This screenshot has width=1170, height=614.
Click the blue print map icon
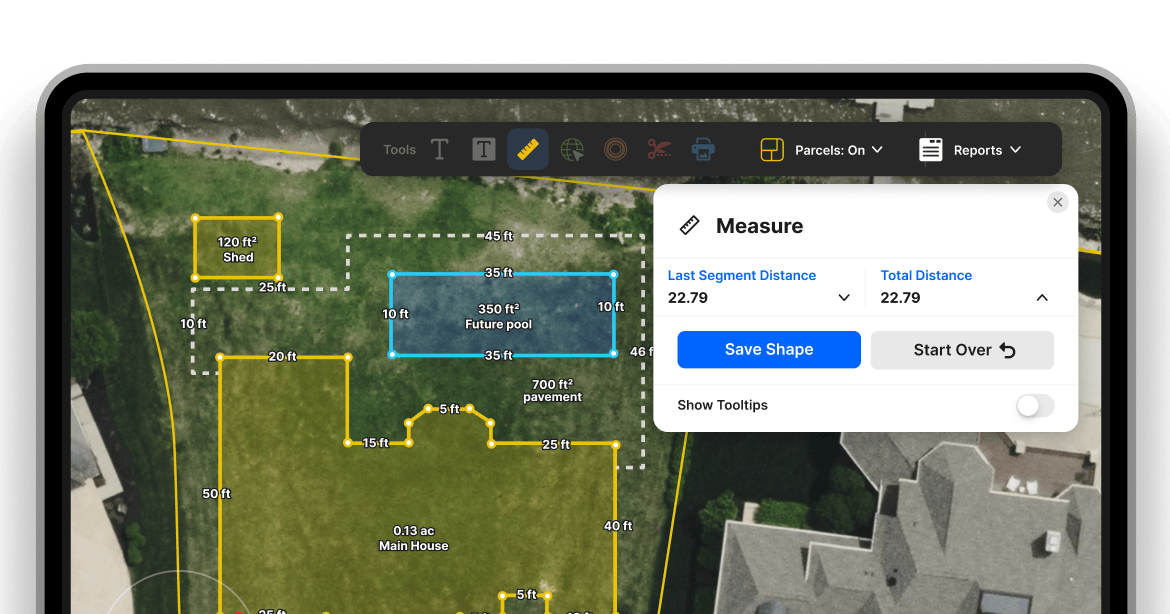click(703, 150)
